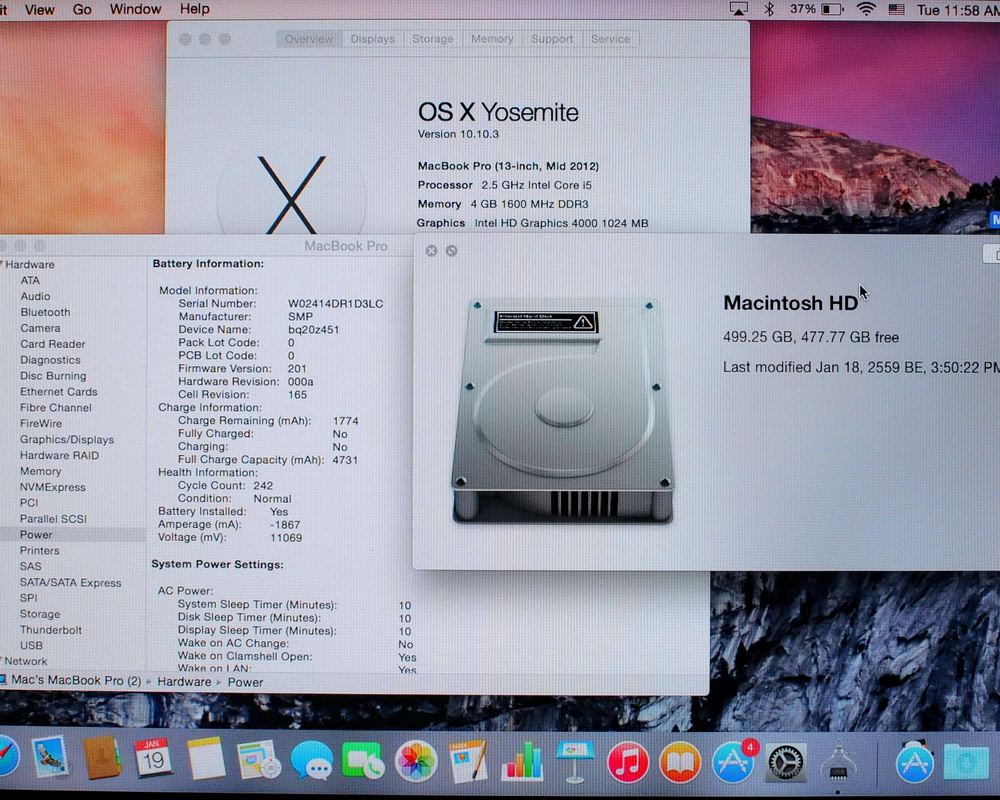Select FireWire in the sidebar

[41, 424]
